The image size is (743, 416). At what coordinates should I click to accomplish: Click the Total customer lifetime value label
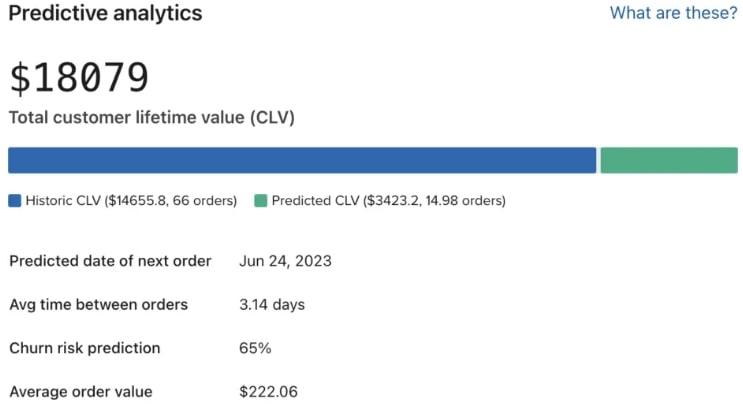tap(151, 118)
